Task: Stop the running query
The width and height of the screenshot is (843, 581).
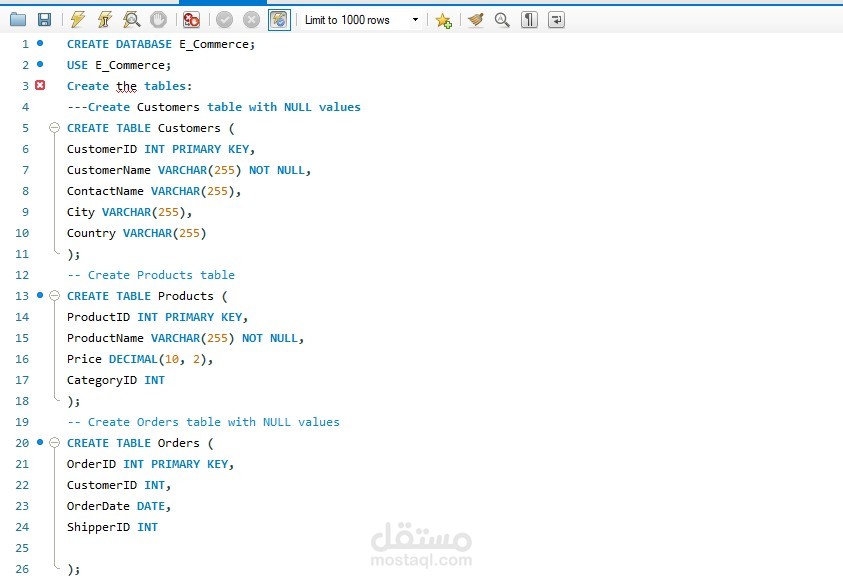Action: 157,19
